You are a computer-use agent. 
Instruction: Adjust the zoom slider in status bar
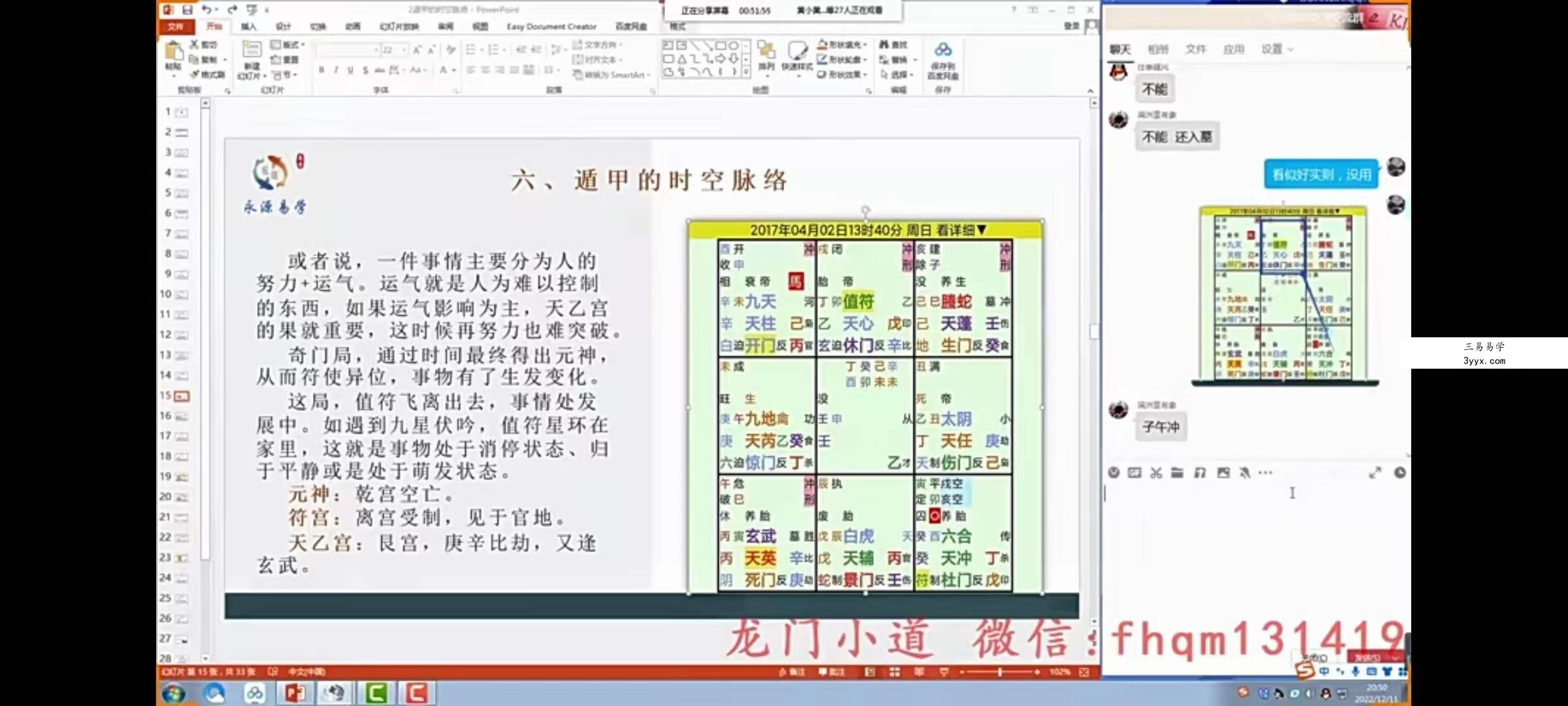point(1000,672)
